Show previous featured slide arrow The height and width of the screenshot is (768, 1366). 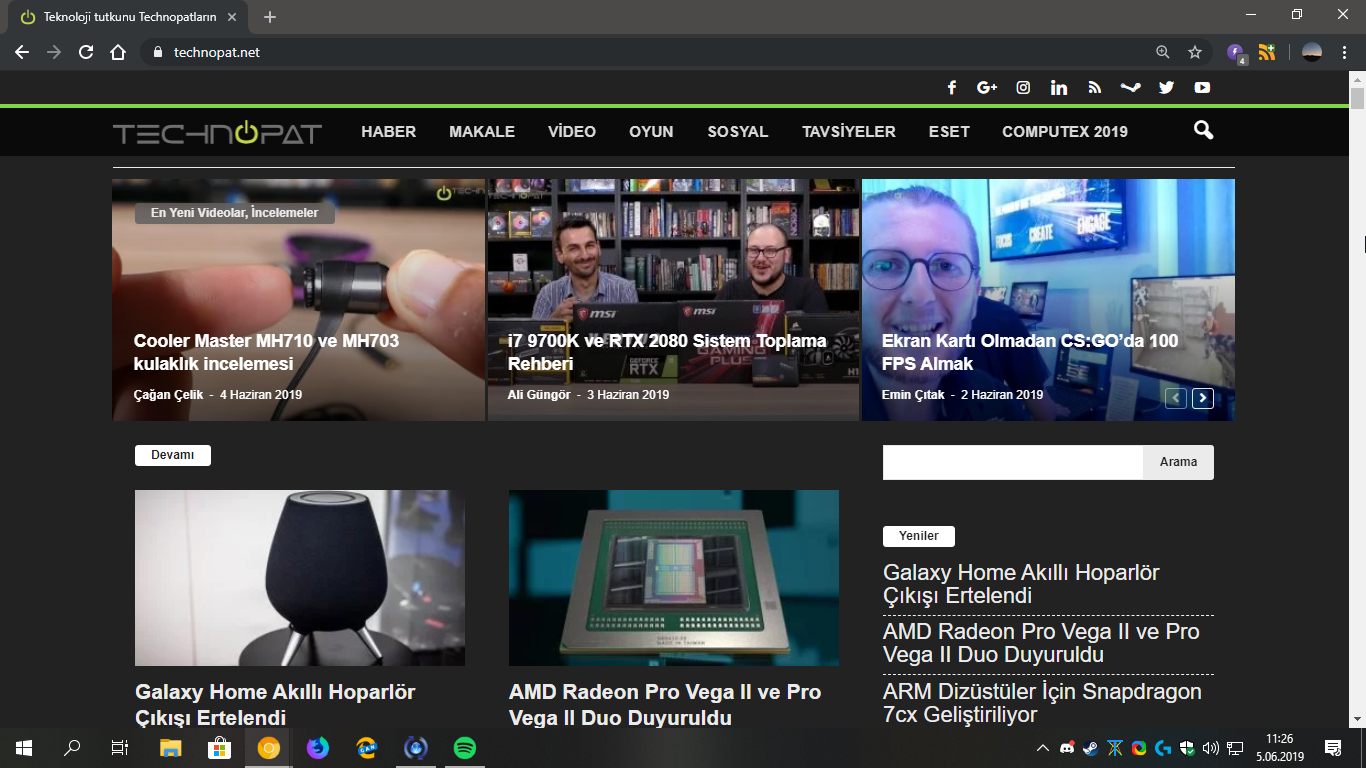tap(1176, 398)
